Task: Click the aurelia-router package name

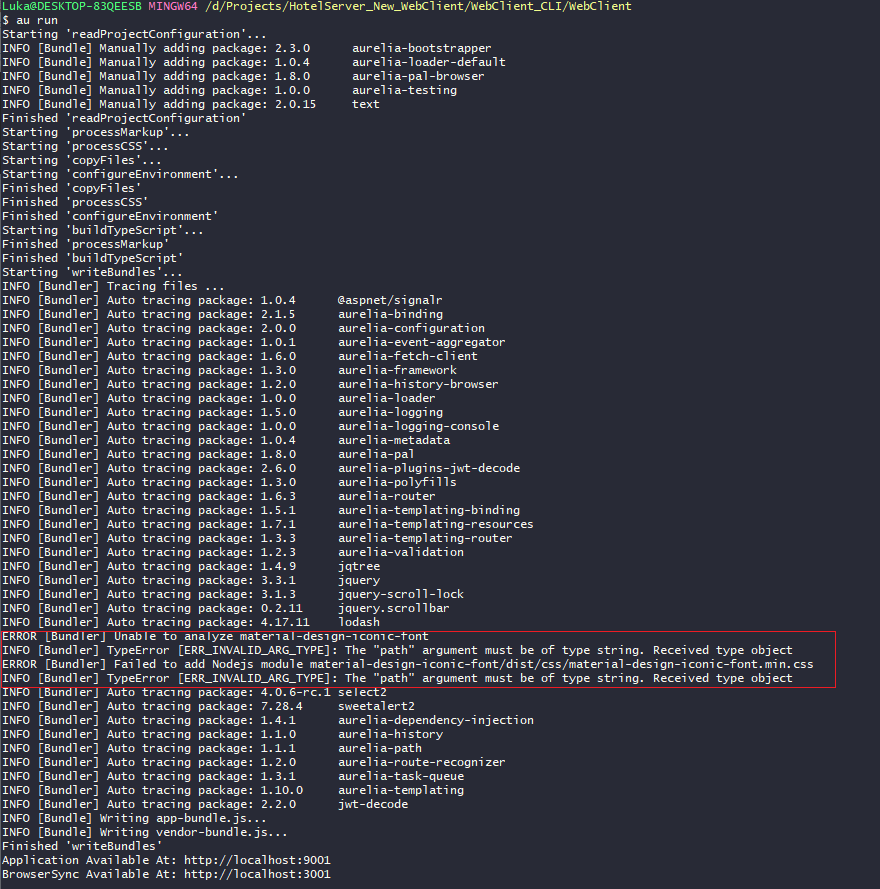Action: [387, 497]
